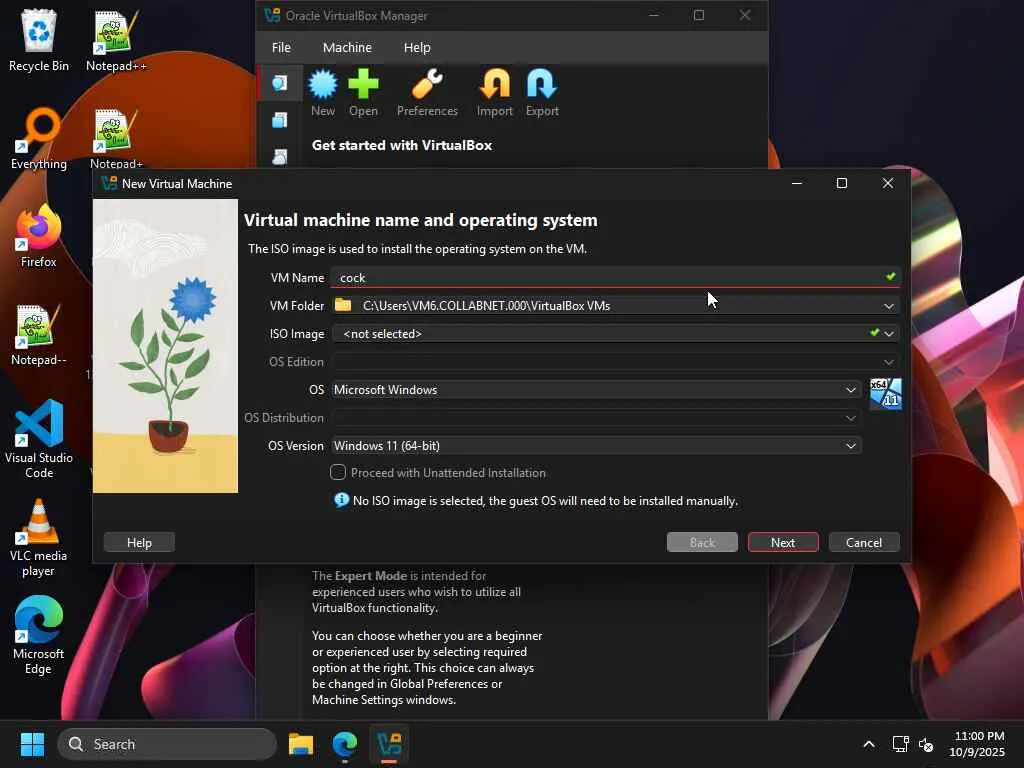The width and height of the screenshot is (1024, 768).
Task: Click the Open (green plus) toolbar icon
Action: (x=363, y=92)
